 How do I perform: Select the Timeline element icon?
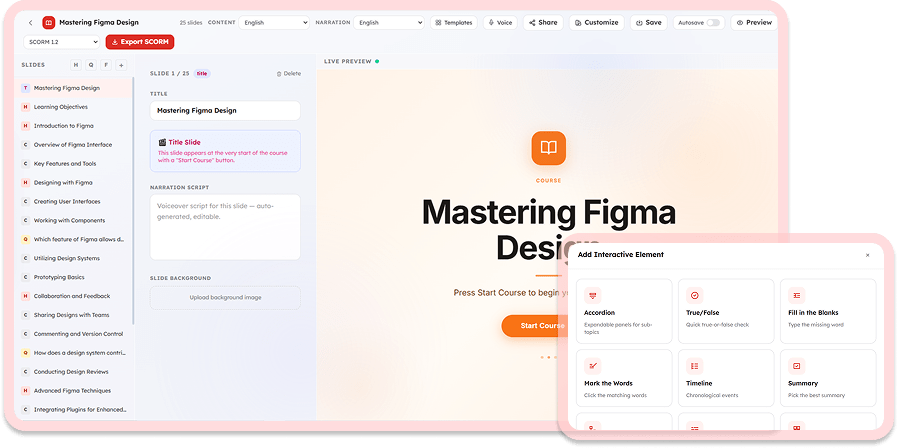[x=694, y=366]
